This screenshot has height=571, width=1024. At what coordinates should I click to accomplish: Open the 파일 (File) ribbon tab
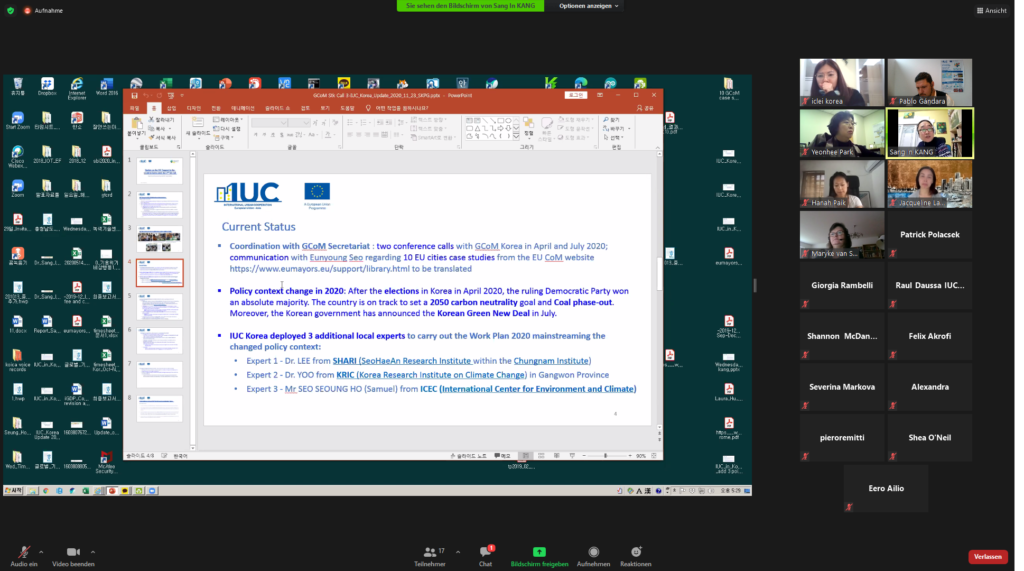pos(135,107)
